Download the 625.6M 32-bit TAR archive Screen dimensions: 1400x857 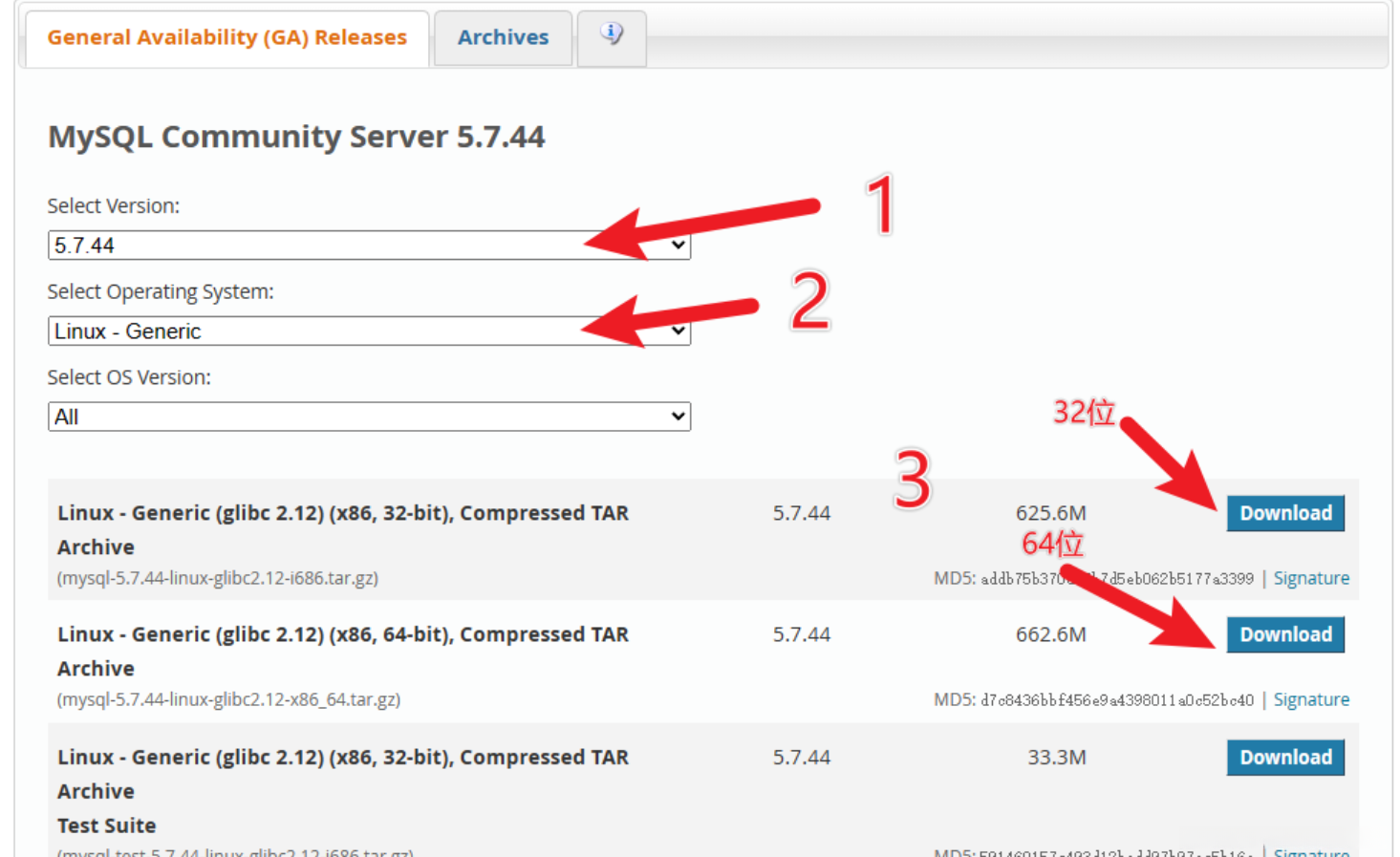pyautogui.click(x=1285, y=513)
